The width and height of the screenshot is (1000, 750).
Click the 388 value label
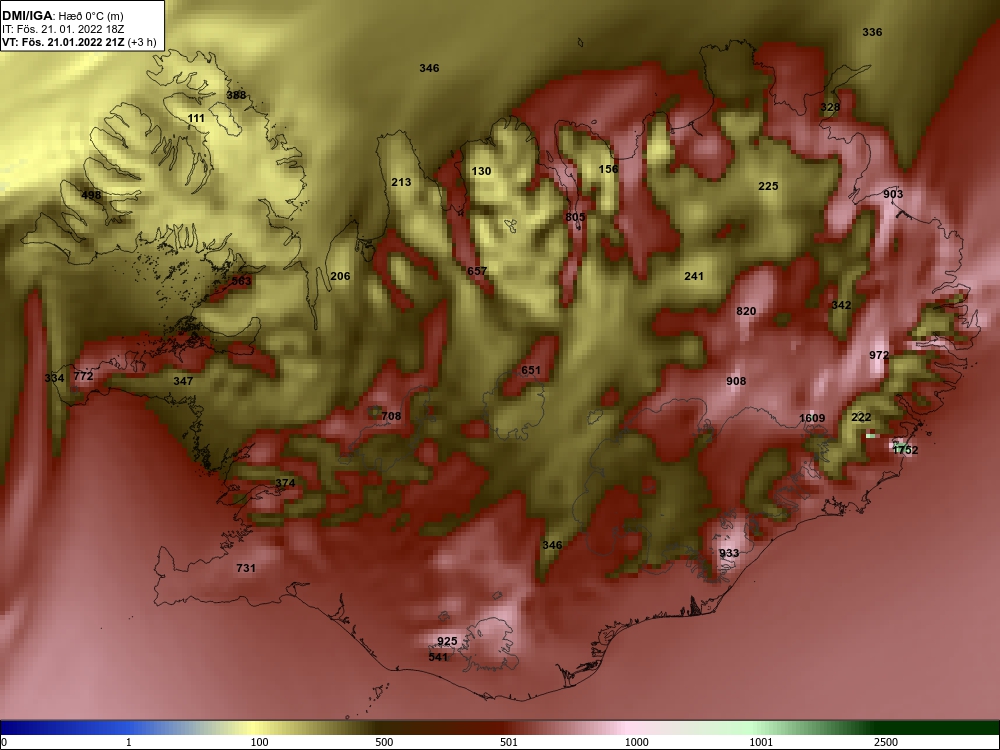point(236,95)
